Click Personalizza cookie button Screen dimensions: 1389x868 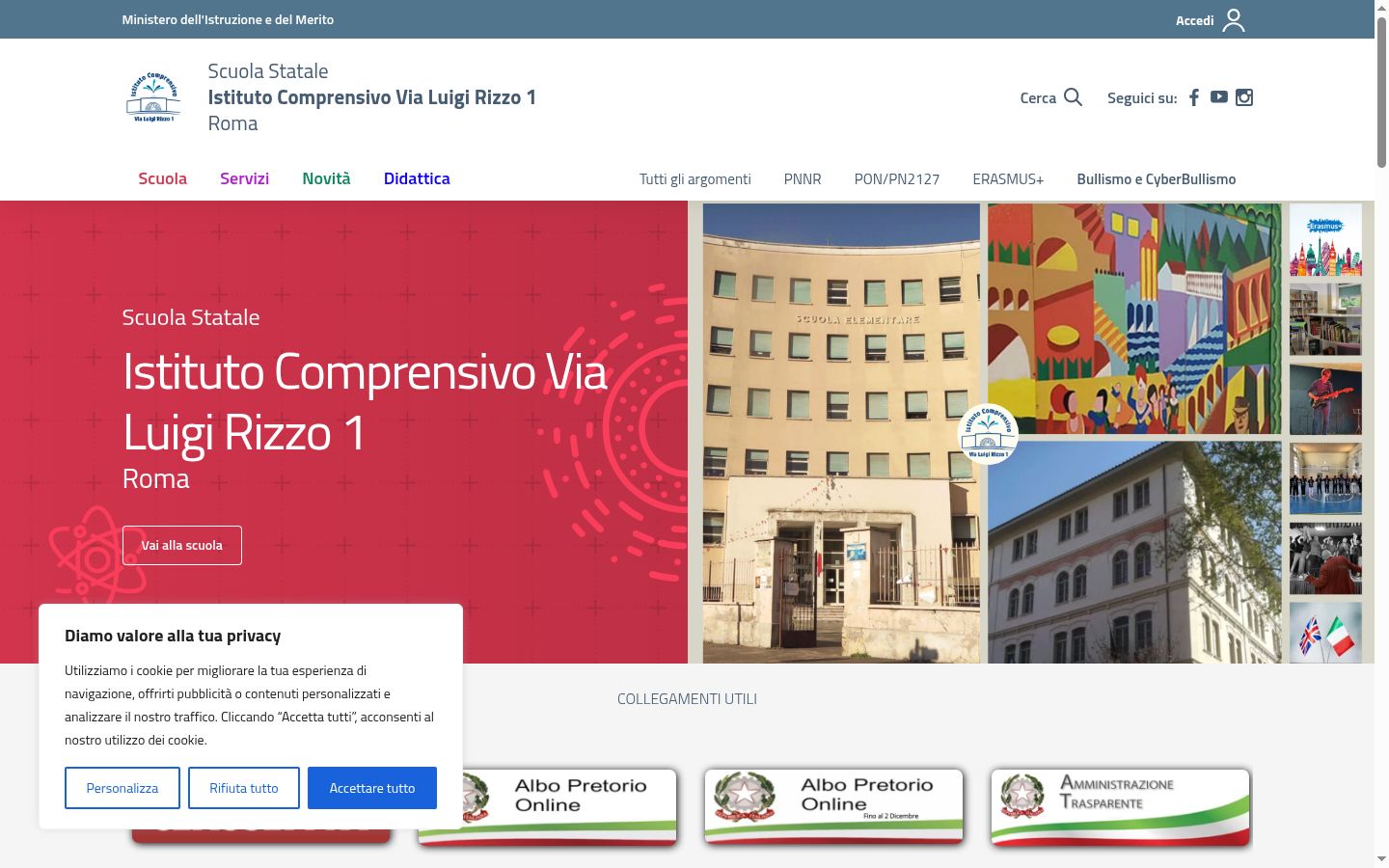click(x=123, y=788)
